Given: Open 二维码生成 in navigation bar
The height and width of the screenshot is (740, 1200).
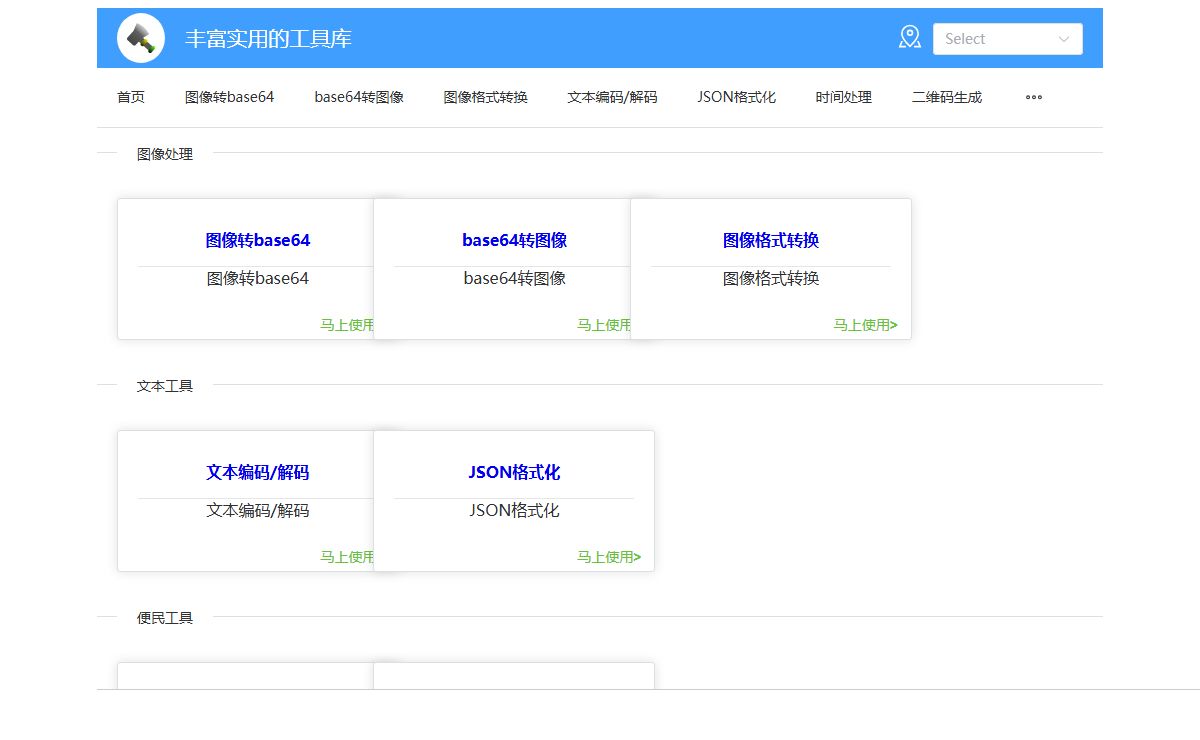Looking at the screenshot, I should pos(947,97).
